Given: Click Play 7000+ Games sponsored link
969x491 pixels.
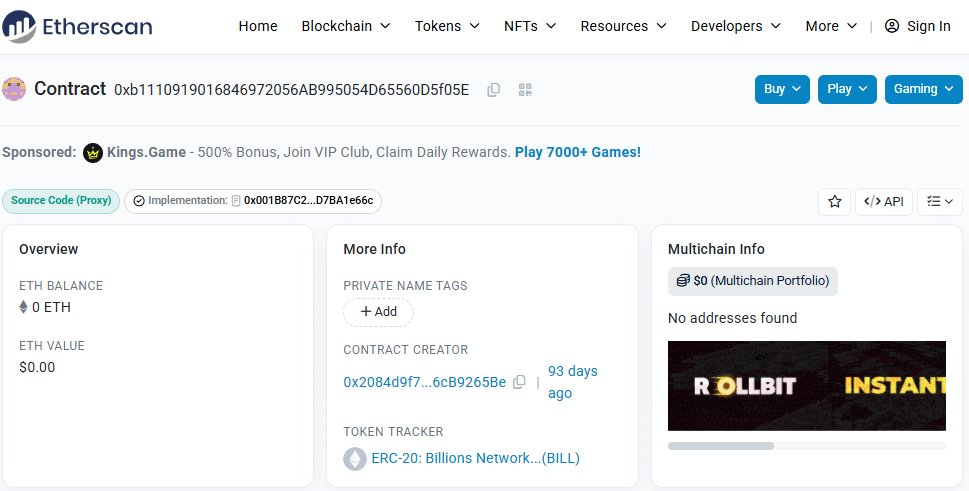Looking at the screenshot, I should tap(578, 153).
